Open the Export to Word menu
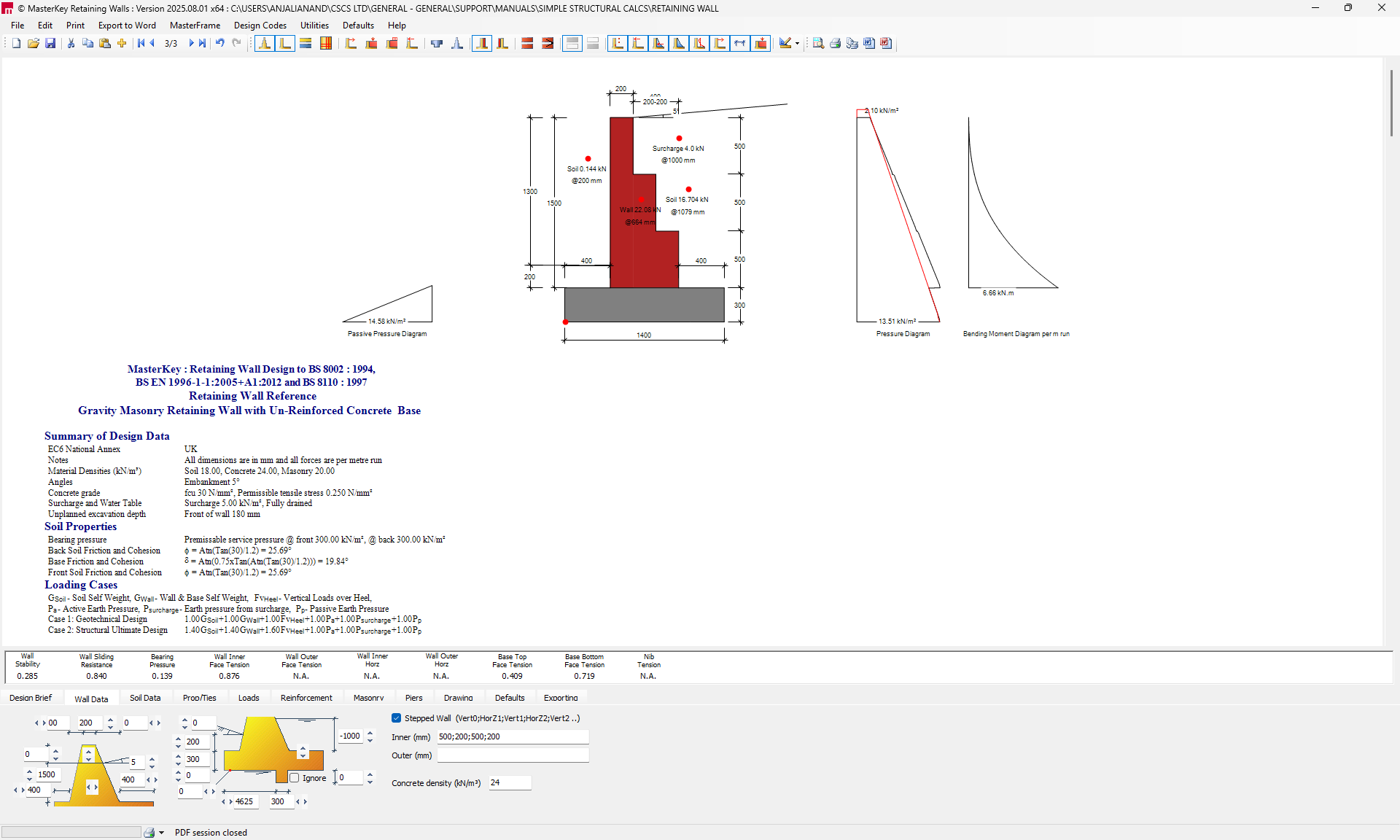 (127, 26)
